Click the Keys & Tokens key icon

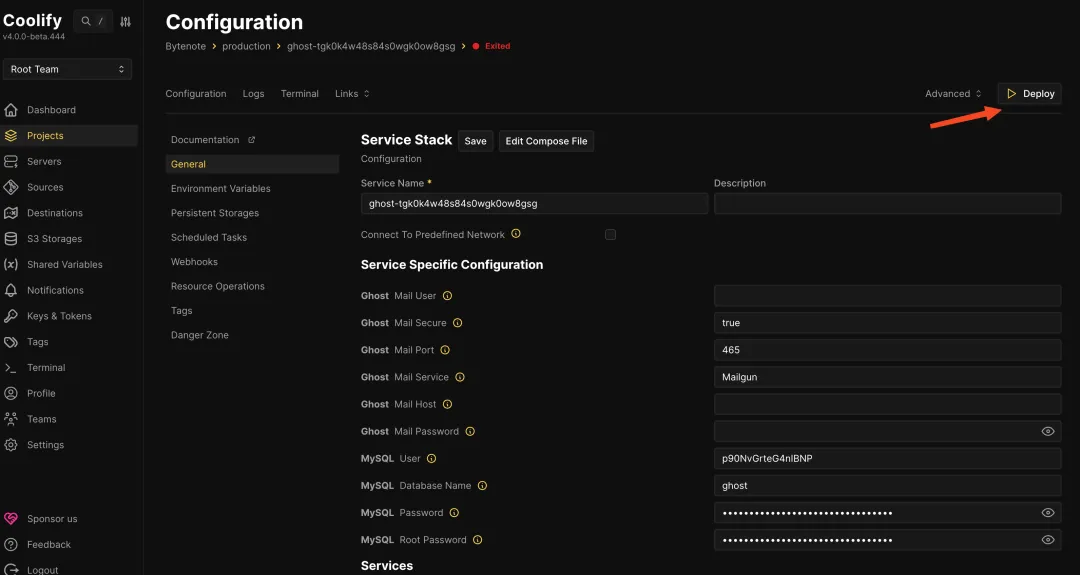tap(11, 316)
